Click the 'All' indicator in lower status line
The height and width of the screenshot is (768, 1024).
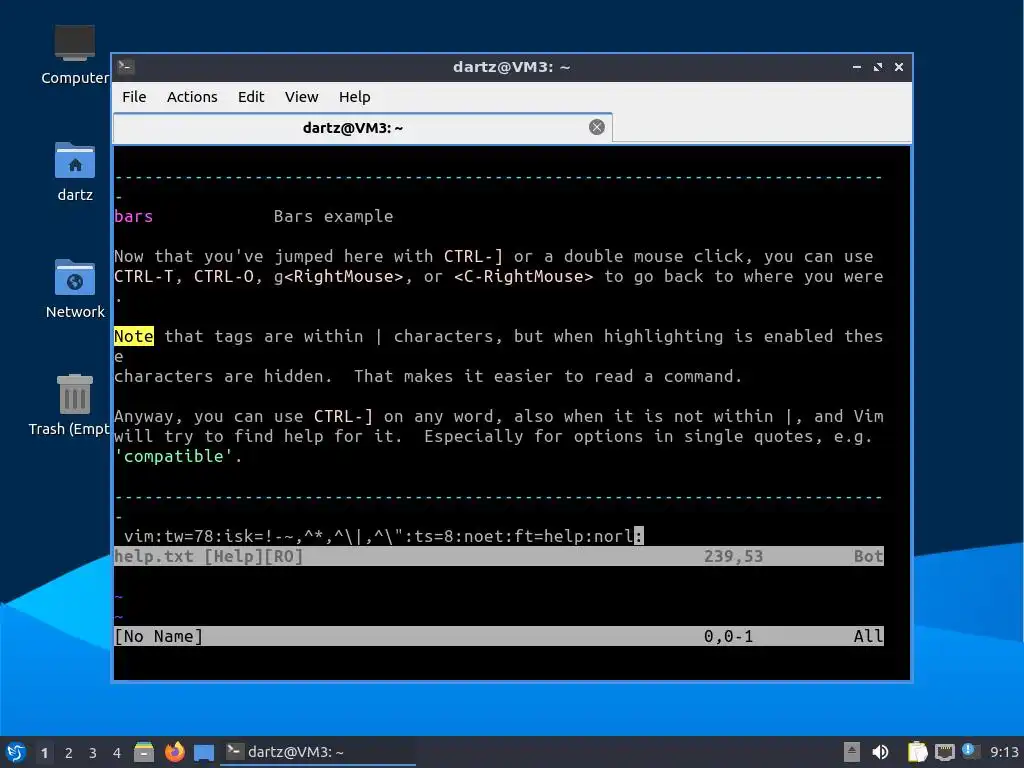pos(869,636)
